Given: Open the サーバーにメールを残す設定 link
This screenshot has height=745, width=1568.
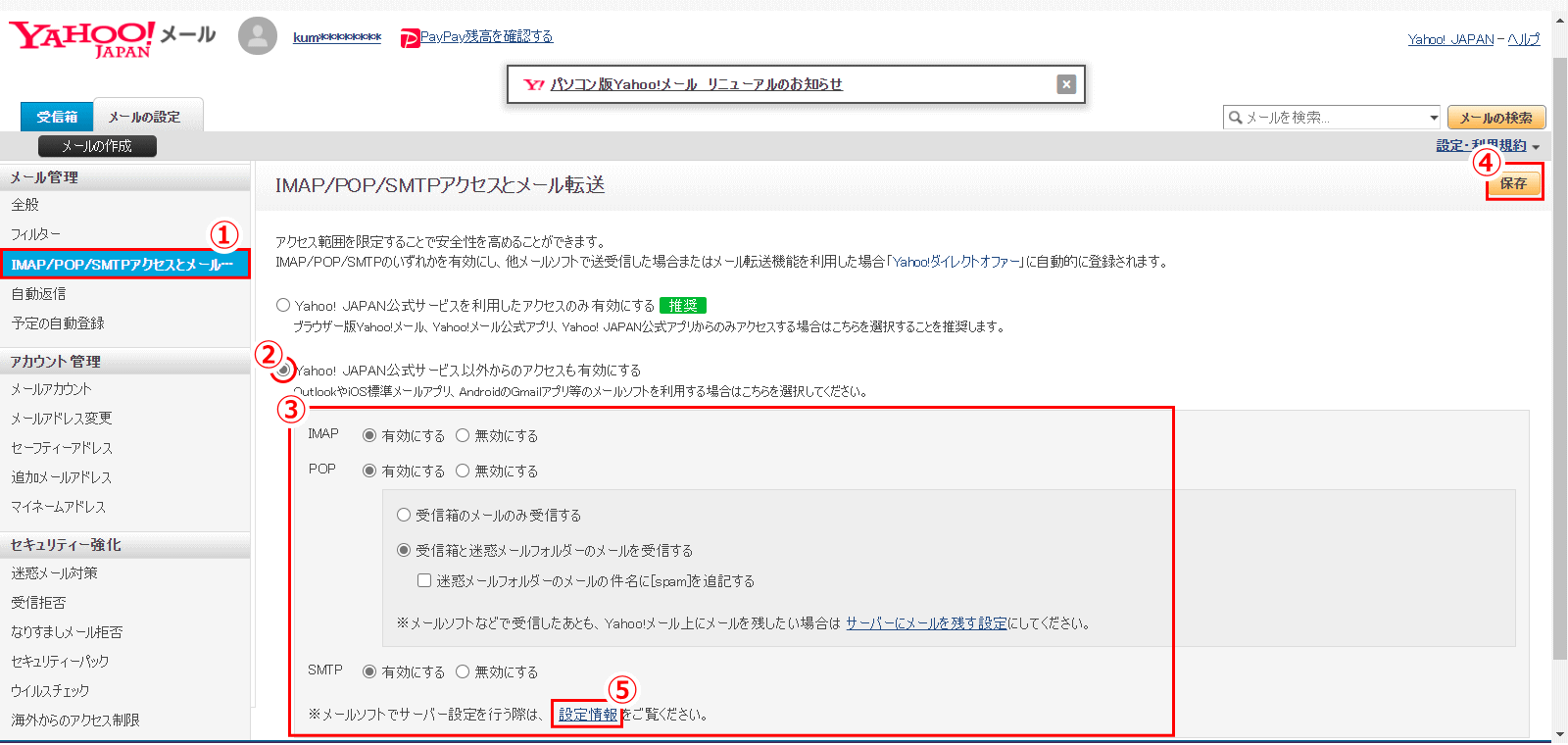Looking at the screenshot, I should [926, 622].
